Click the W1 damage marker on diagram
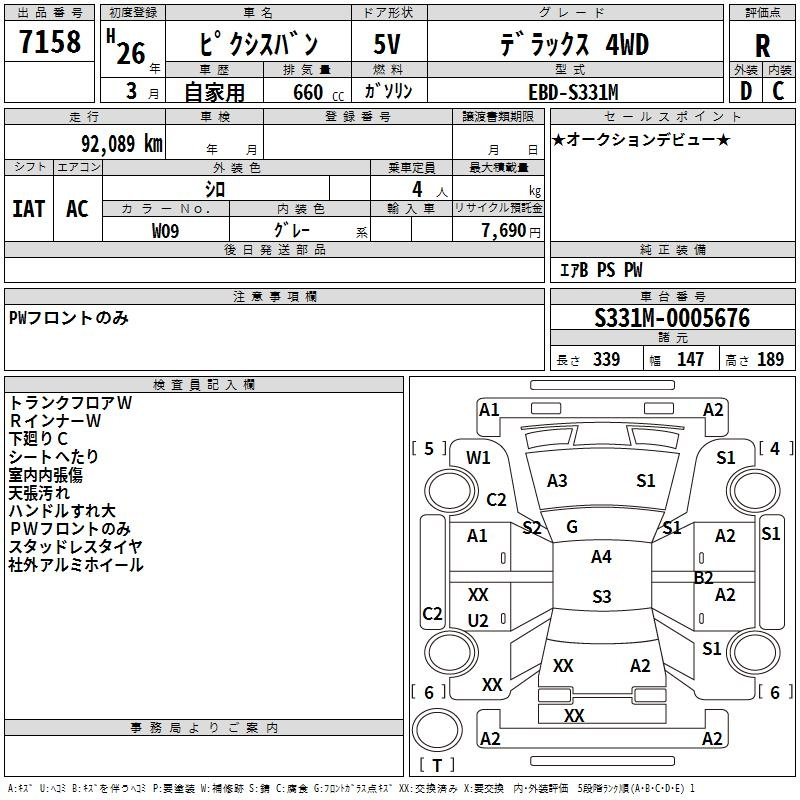The width and height of the screenshot is (800, 800). pyautogui.click(x=478, y=458)
